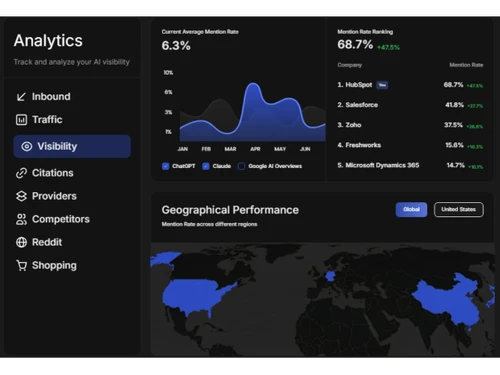Select the Global region button
Viewport: 500px width, 375px height.
(411, 209)
